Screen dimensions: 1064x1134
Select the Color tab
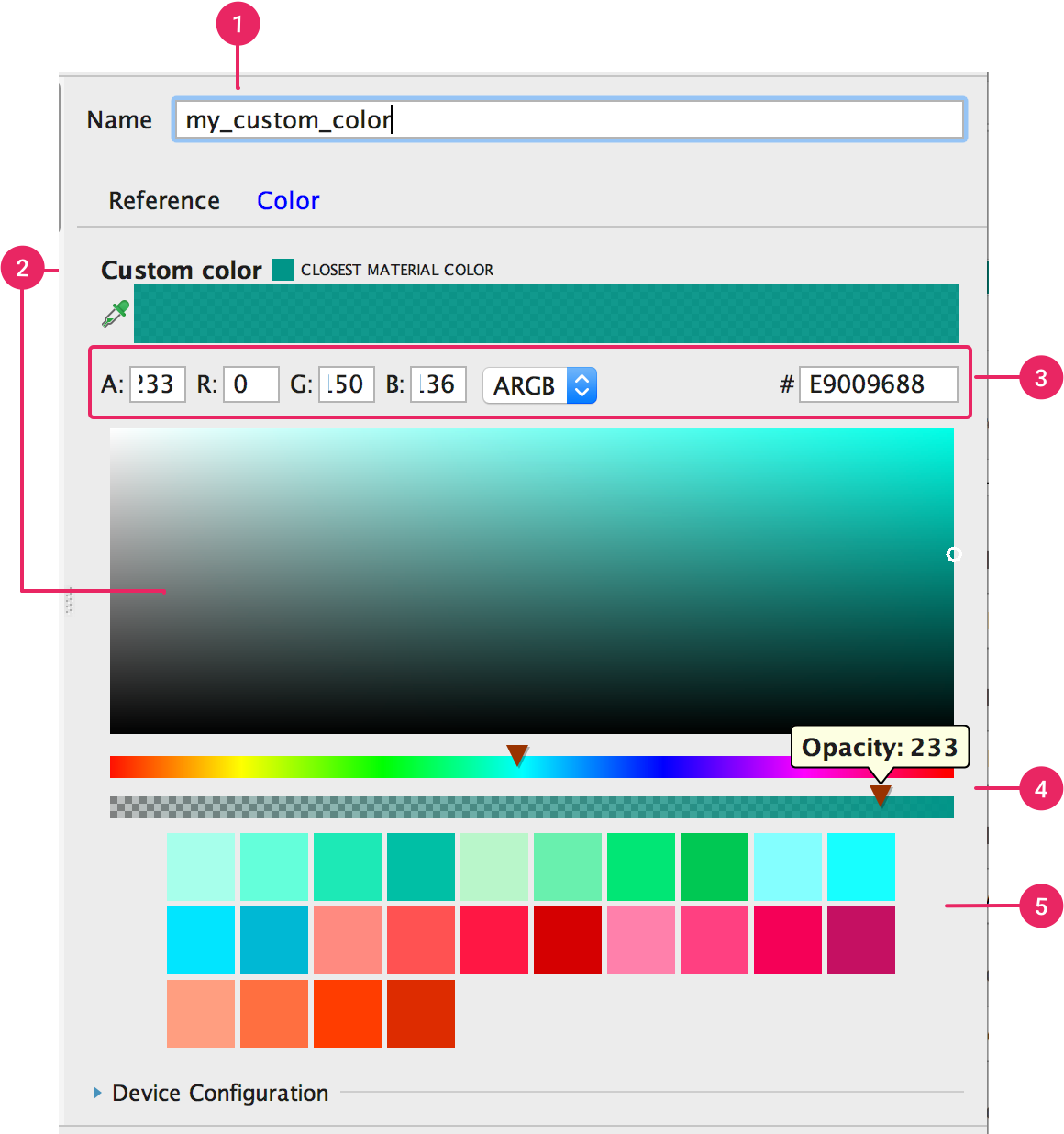click(288, 200)
